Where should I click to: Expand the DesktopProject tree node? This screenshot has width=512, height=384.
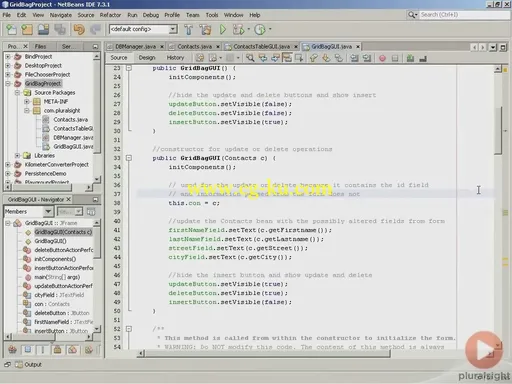point(8,65)
